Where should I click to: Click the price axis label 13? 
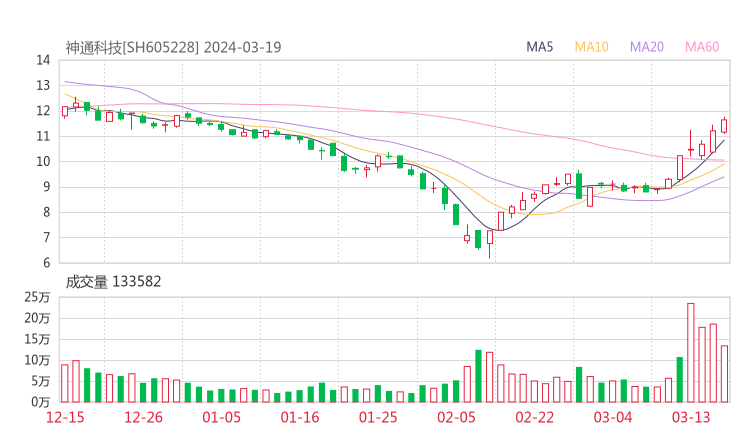[x=43, y=85]
